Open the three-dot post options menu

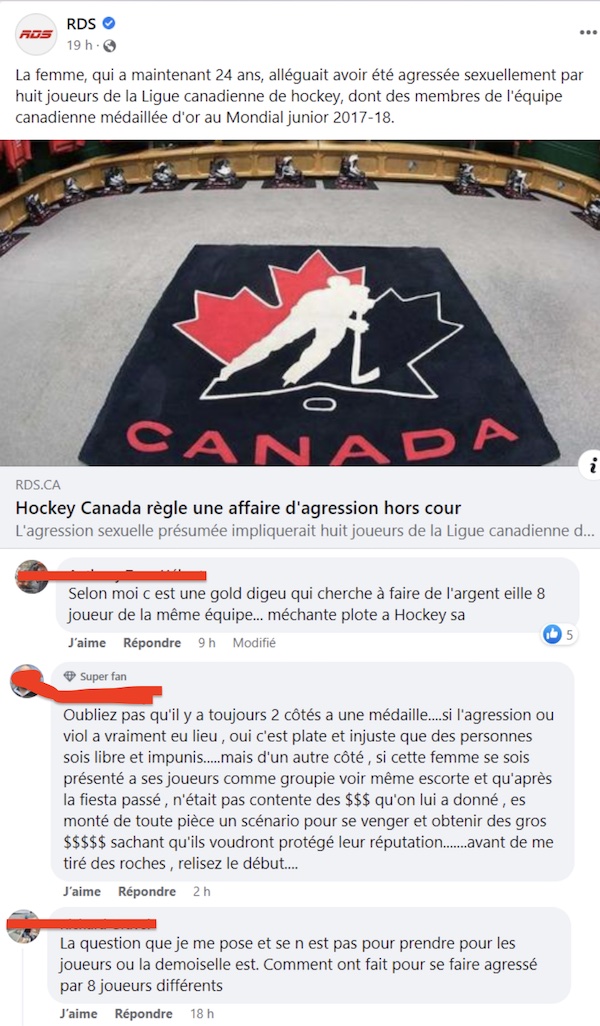tap(588, 33)
